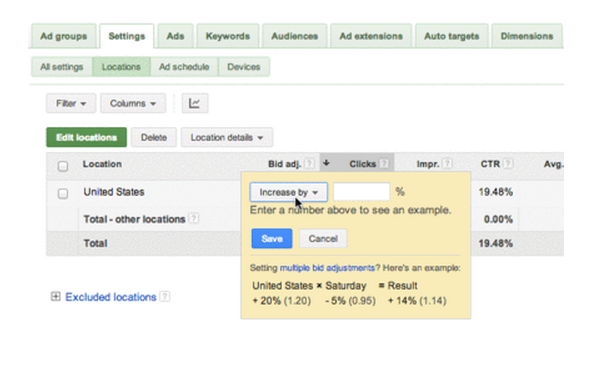Sort by the Bid adj. column header

(x=284, y=164)
